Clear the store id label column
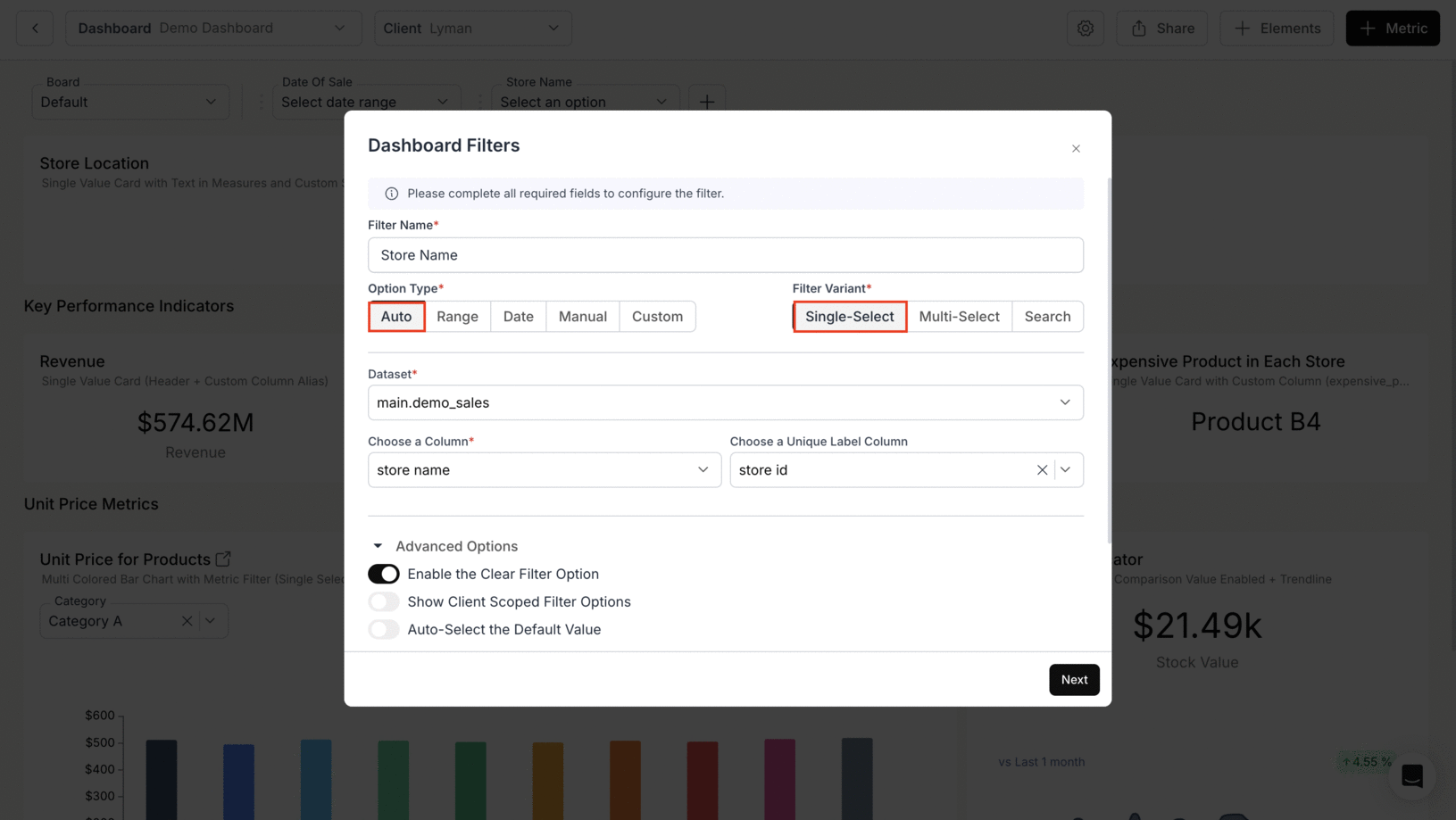Viewport: 1456px width, 820px height. point(1042,470)
